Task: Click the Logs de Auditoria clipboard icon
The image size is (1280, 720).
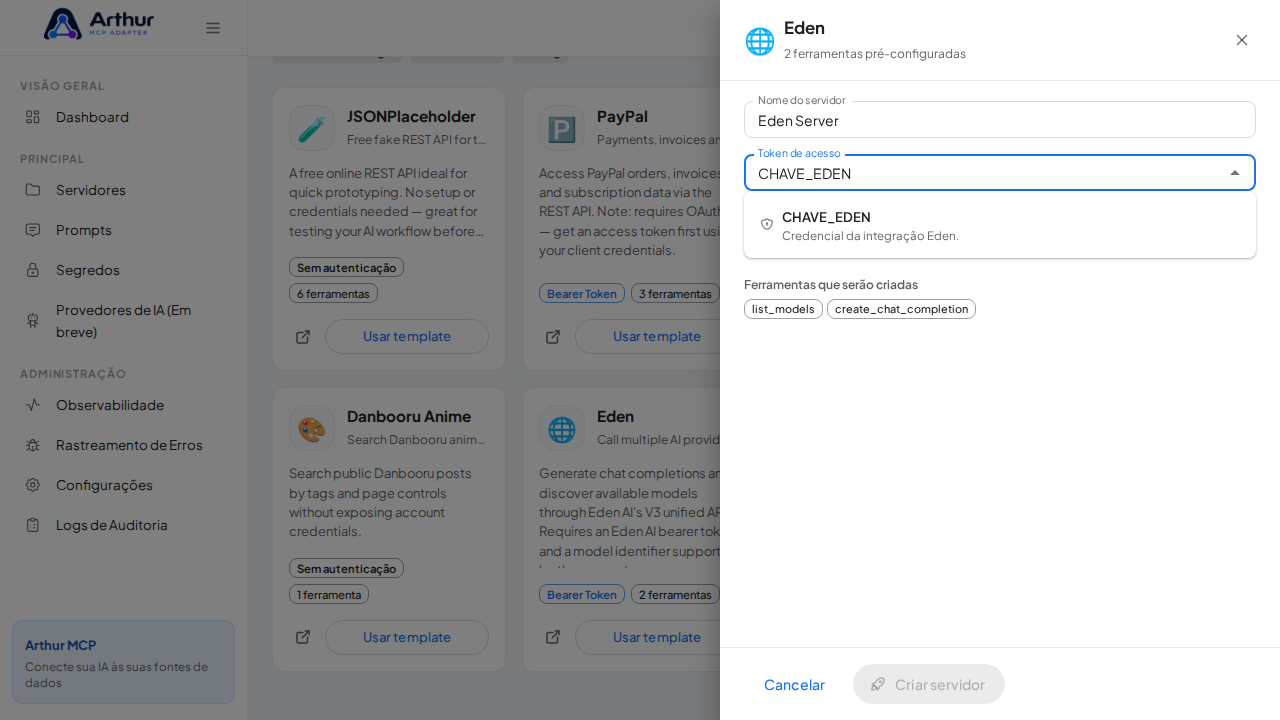Action: (33, 525)
